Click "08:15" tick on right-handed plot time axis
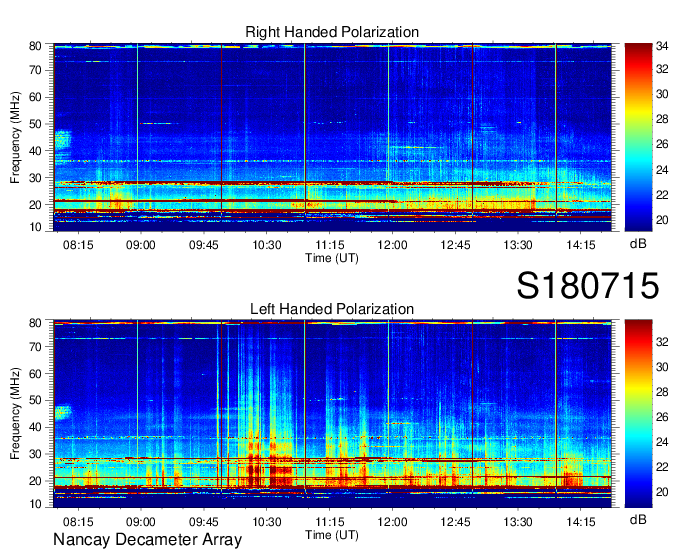The image size is (680, 552). click(78, 245)
